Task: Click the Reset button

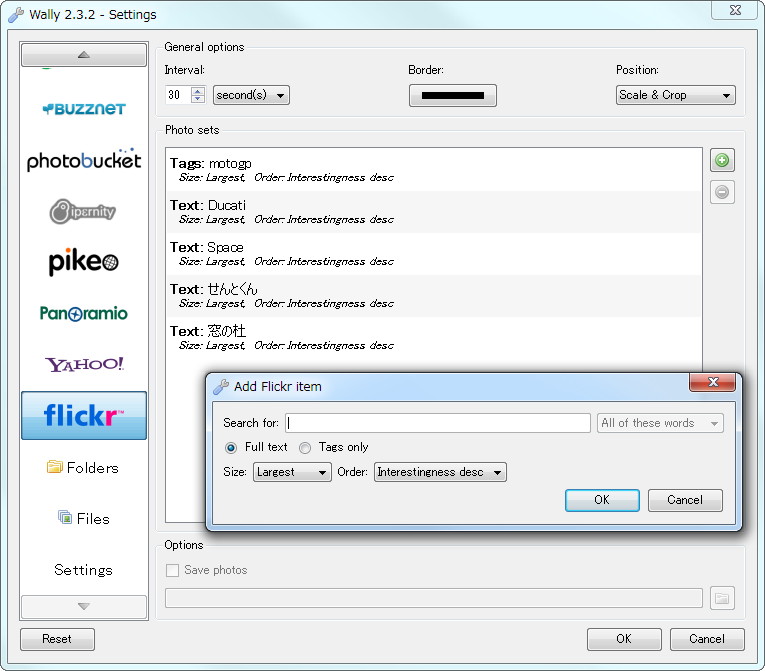Action: coord(57,639)
